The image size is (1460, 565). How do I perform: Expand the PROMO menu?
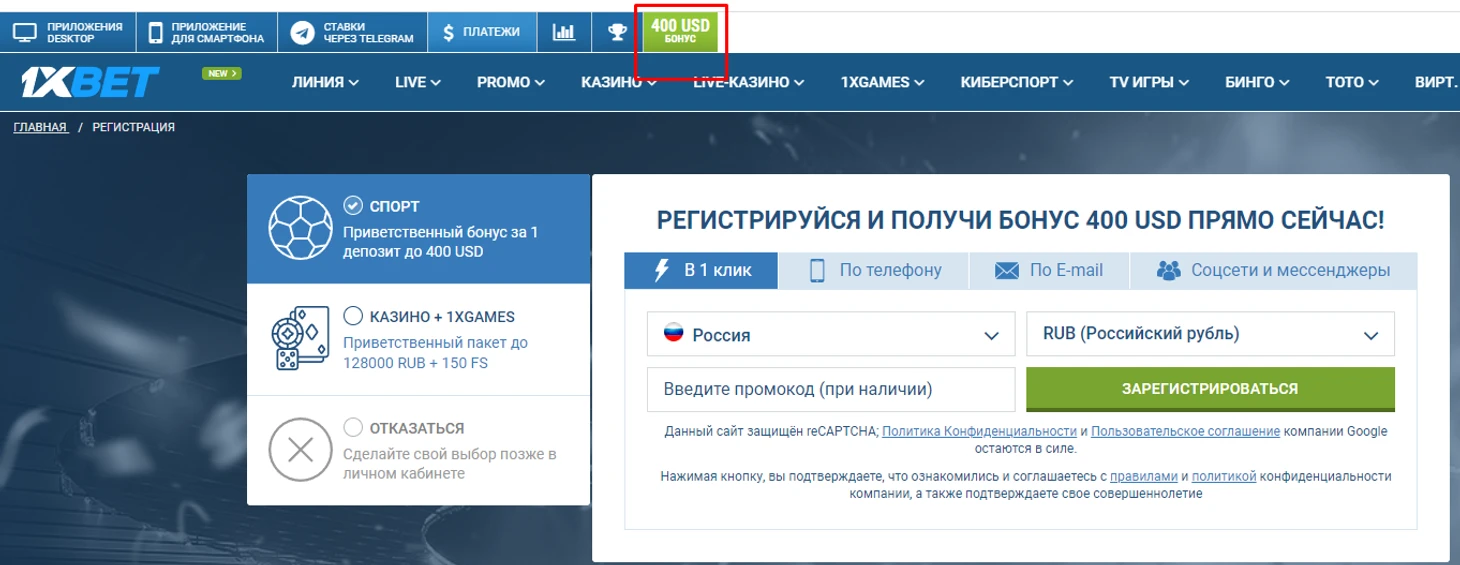tap(511, 83)
